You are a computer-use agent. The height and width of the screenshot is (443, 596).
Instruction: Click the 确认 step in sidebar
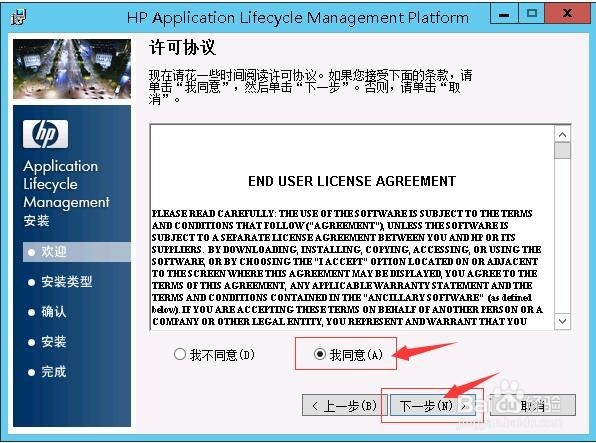pyautogui.click(x=54, y=311)
